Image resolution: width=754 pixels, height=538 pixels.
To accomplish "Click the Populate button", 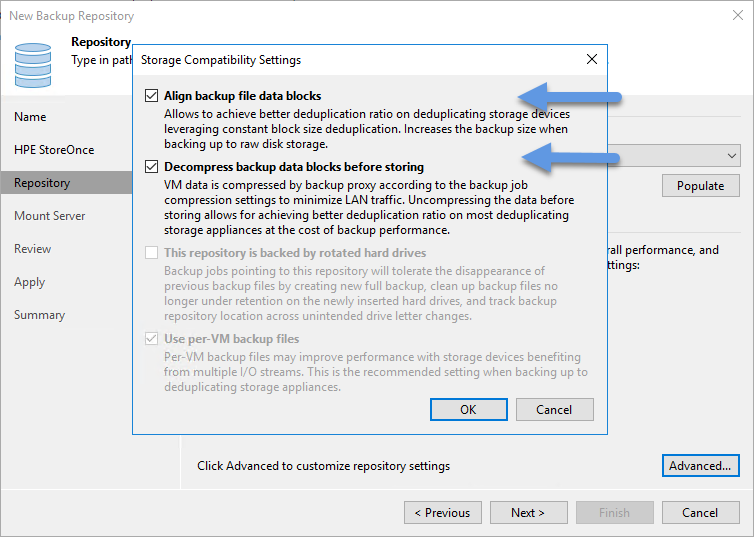I will [701, 186].
